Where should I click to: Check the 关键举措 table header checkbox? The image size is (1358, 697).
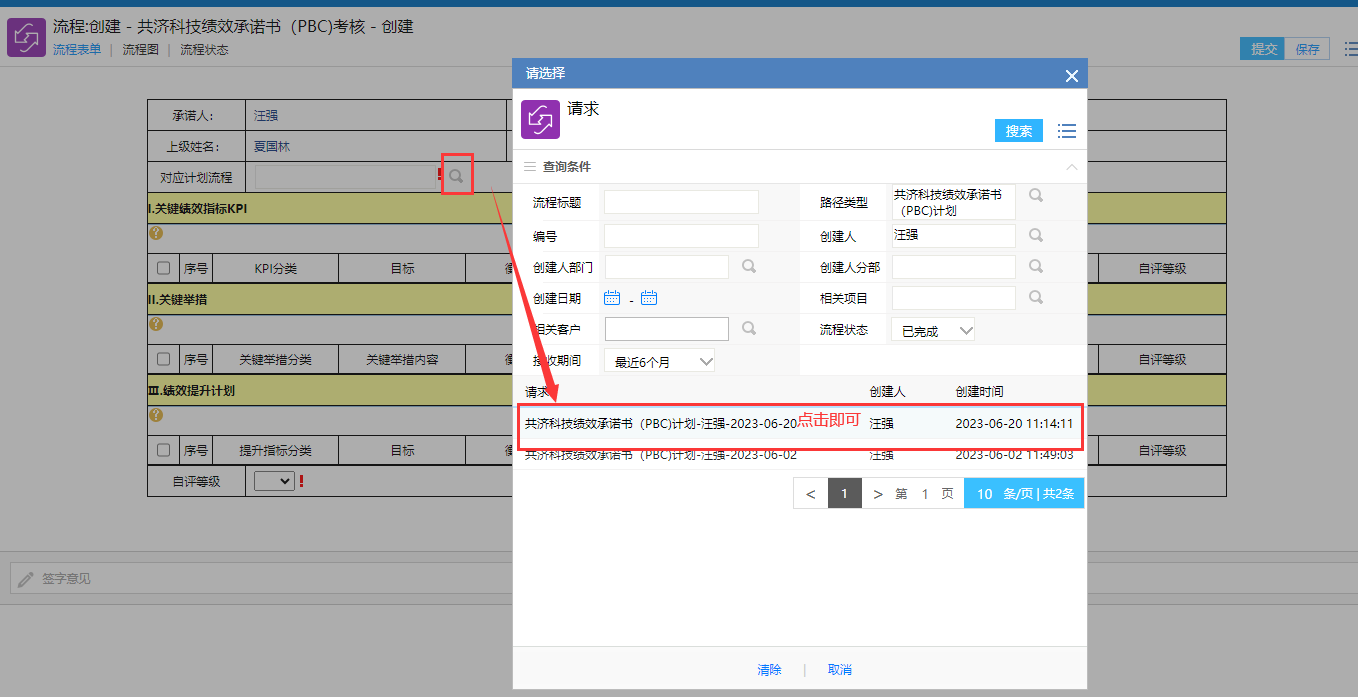click(x=163, y=360)
